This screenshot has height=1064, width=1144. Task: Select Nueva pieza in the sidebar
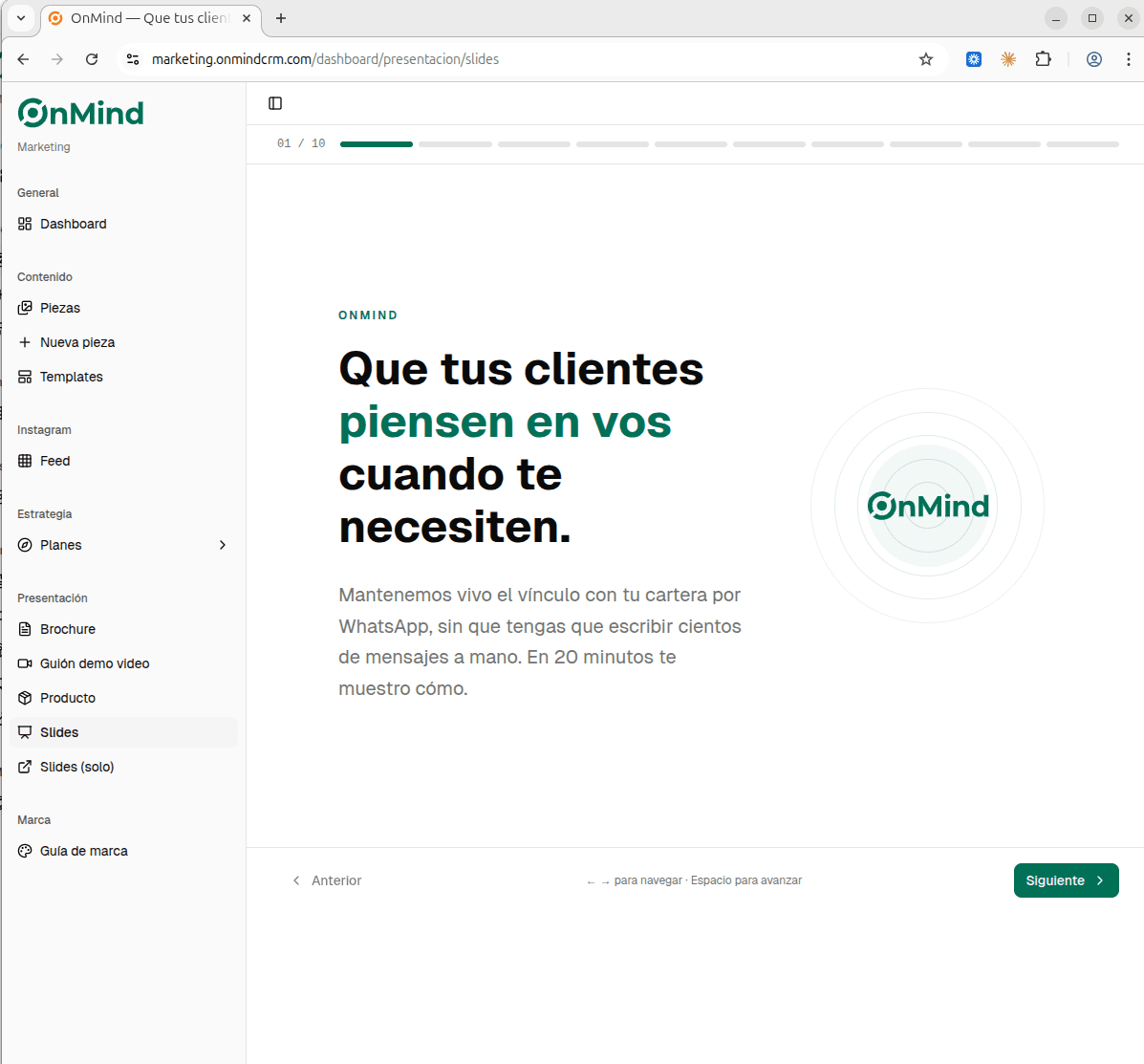tap(124, 342)
